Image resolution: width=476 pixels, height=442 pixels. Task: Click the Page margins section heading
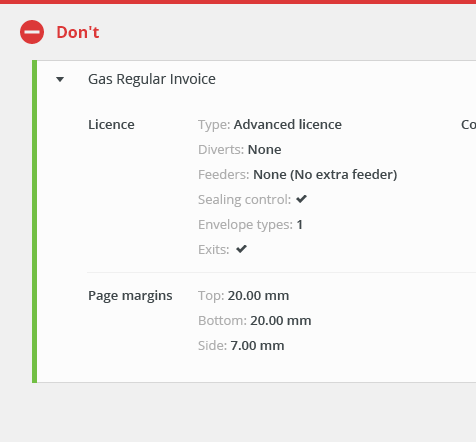pyautogui.click(x=130, y=296)
